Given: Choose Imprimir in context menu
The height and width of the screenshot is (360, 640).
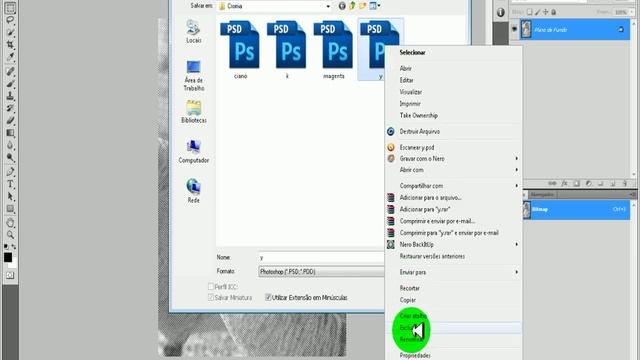Looking at the screenshot, I should point(453,104).
